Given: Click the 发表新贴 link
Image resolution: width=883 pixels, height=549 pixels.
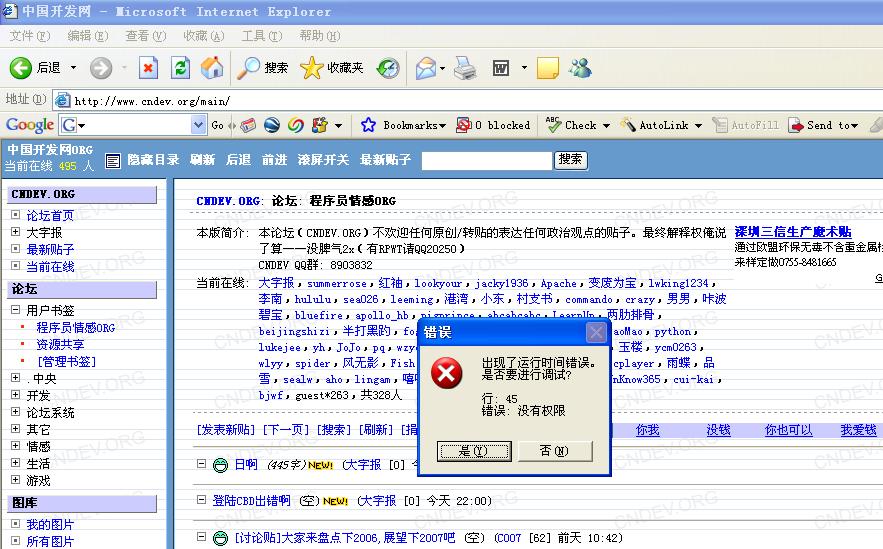Looking at the screenshot, I should [226, 430].
